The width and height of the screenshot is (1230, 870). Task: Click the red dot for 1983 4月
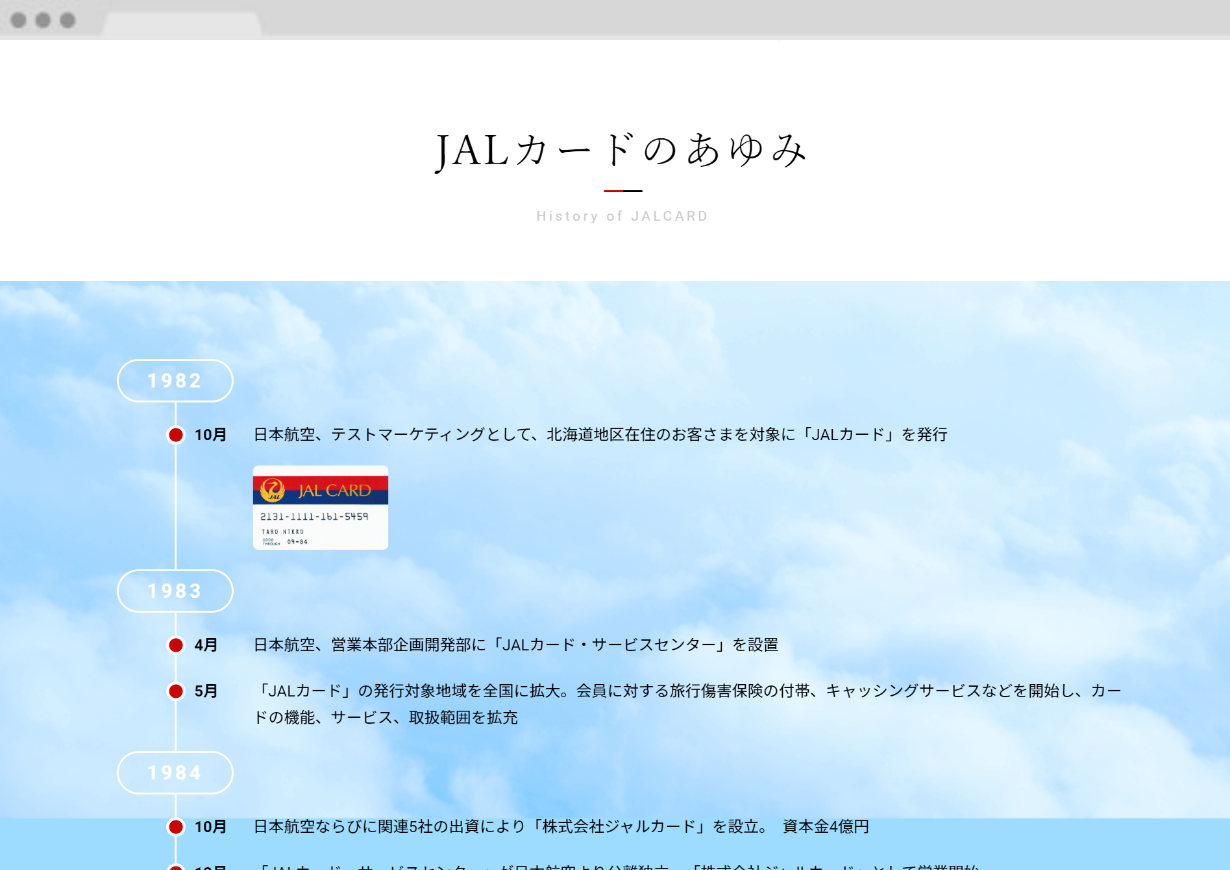pos(176,645)
